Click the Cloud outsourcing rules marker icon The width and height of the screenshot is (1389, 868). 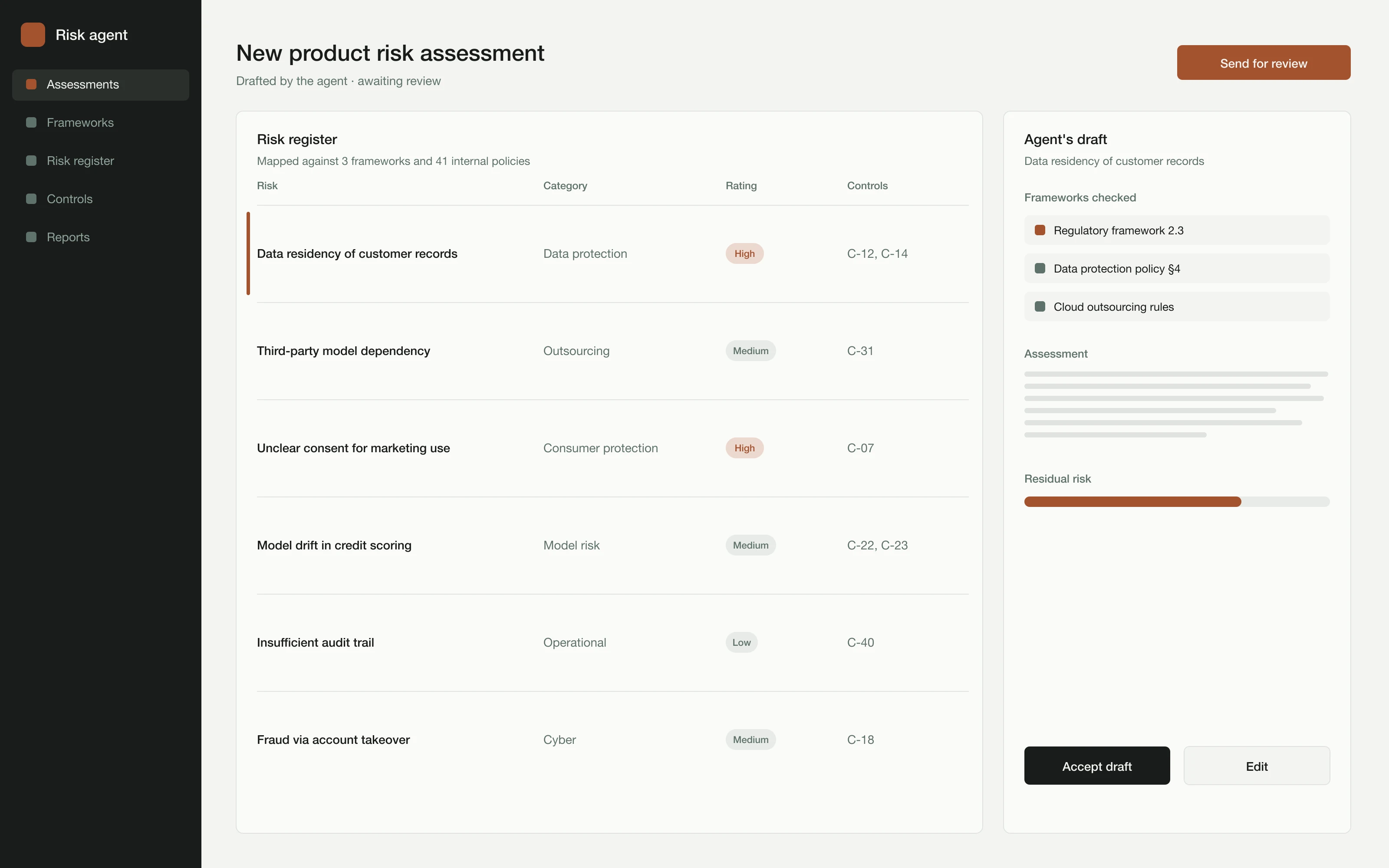point(1040,306)
